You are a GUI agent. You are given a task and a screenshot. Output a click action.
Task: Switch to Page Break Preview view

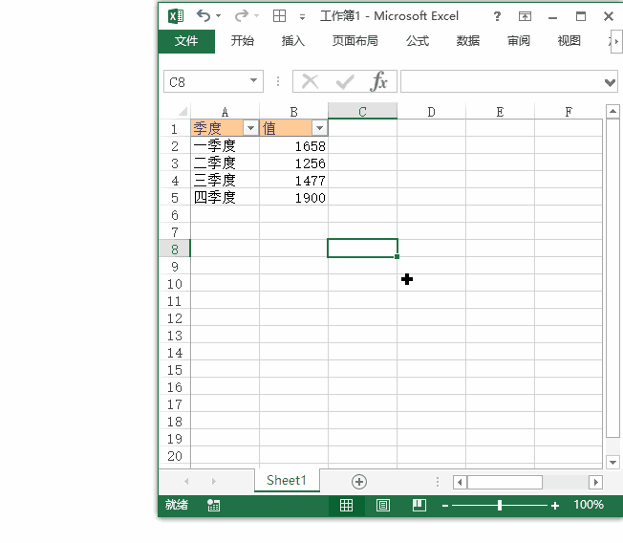419,506
